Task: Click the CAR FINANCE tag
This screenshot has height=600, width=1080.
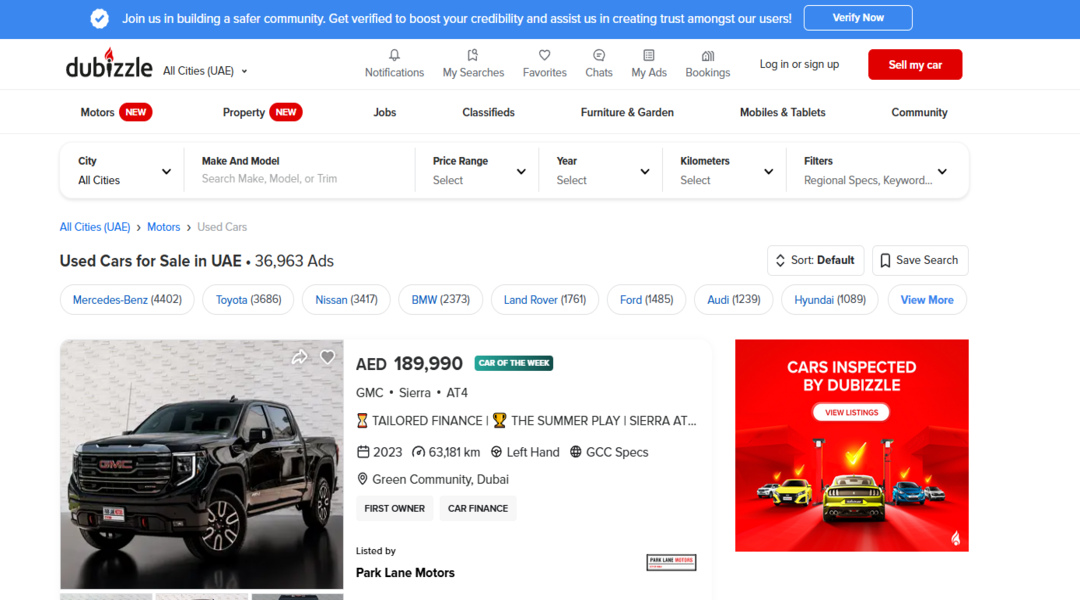Action: (478, 508)
